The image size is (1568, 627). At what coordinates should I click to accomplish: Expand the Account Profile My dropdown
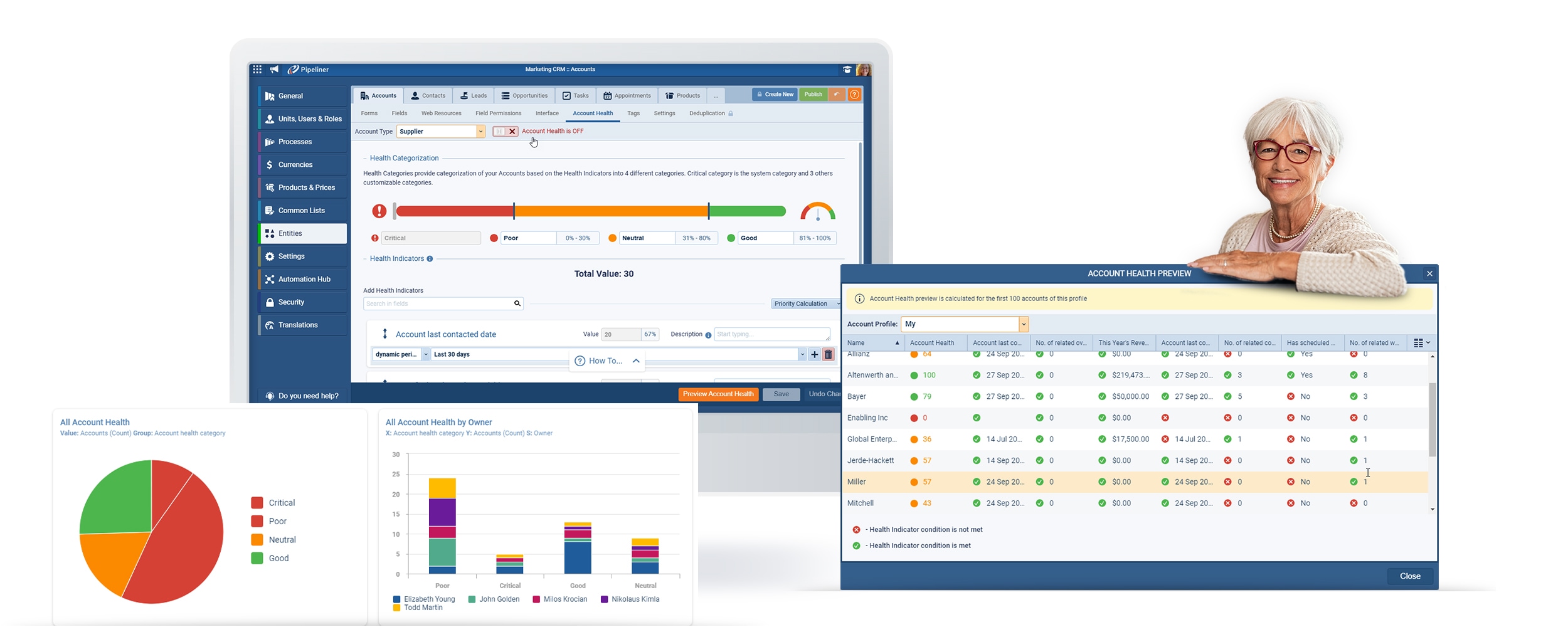coord(1024,324)
